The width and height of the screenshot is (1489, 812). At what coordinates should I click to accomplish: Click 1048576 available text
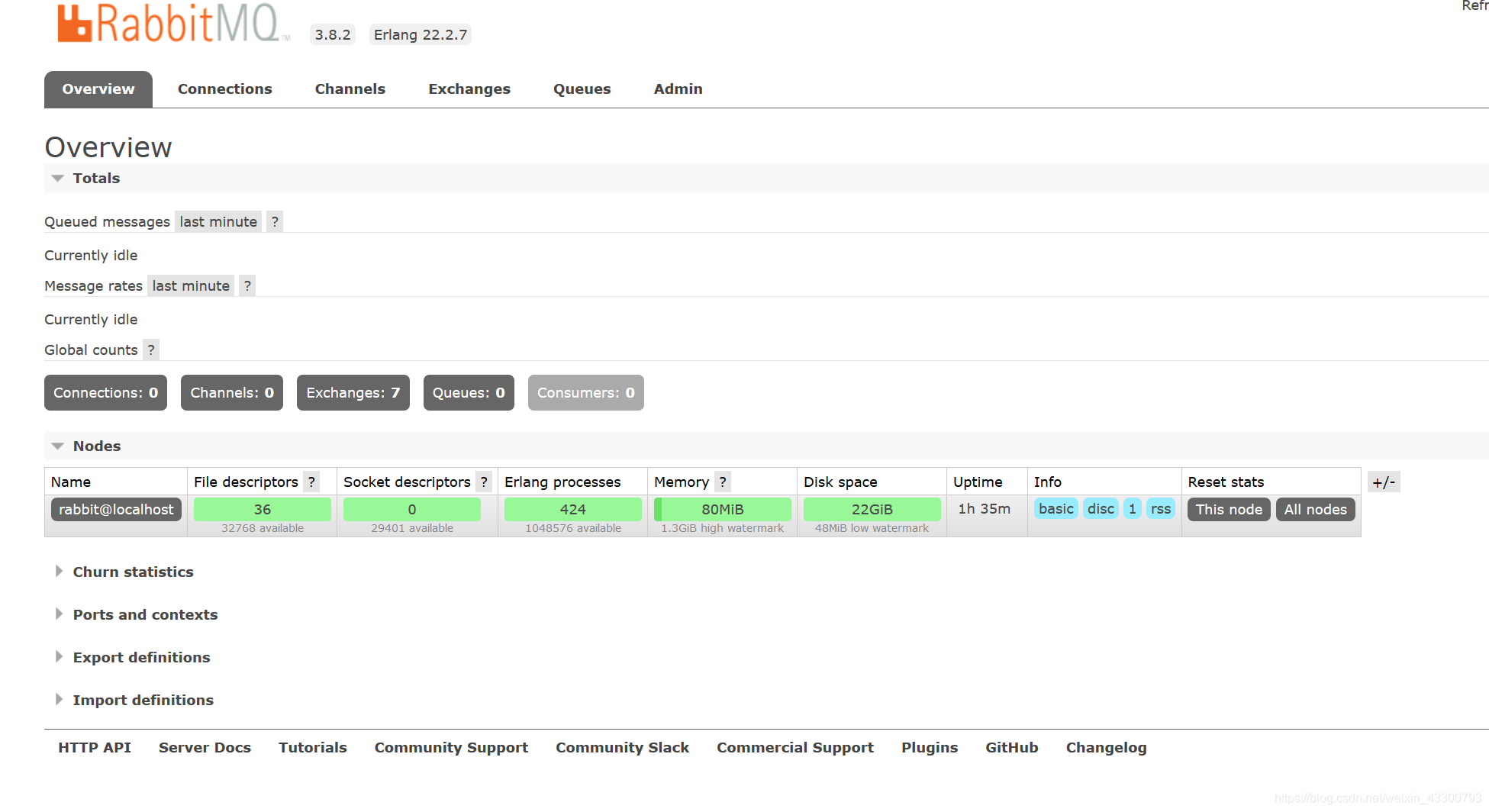[573, 529]
